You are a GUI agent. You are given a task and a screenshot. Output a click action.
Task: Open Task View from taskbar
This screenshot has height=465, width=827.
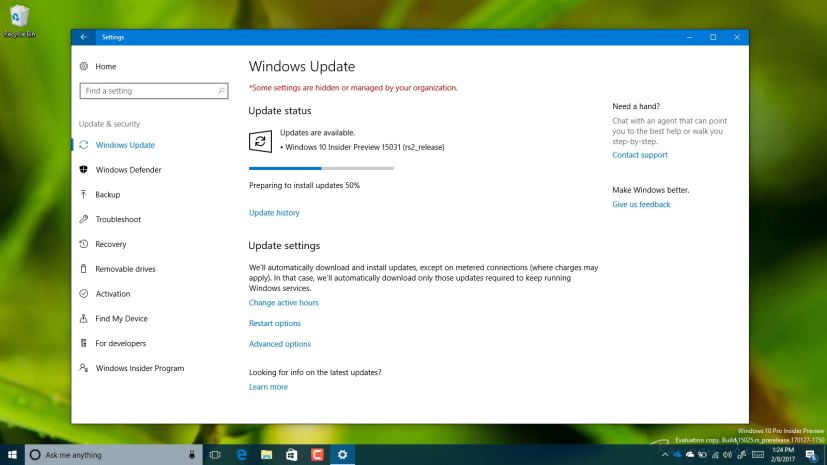pyautogui.click(x=215, y=454)
